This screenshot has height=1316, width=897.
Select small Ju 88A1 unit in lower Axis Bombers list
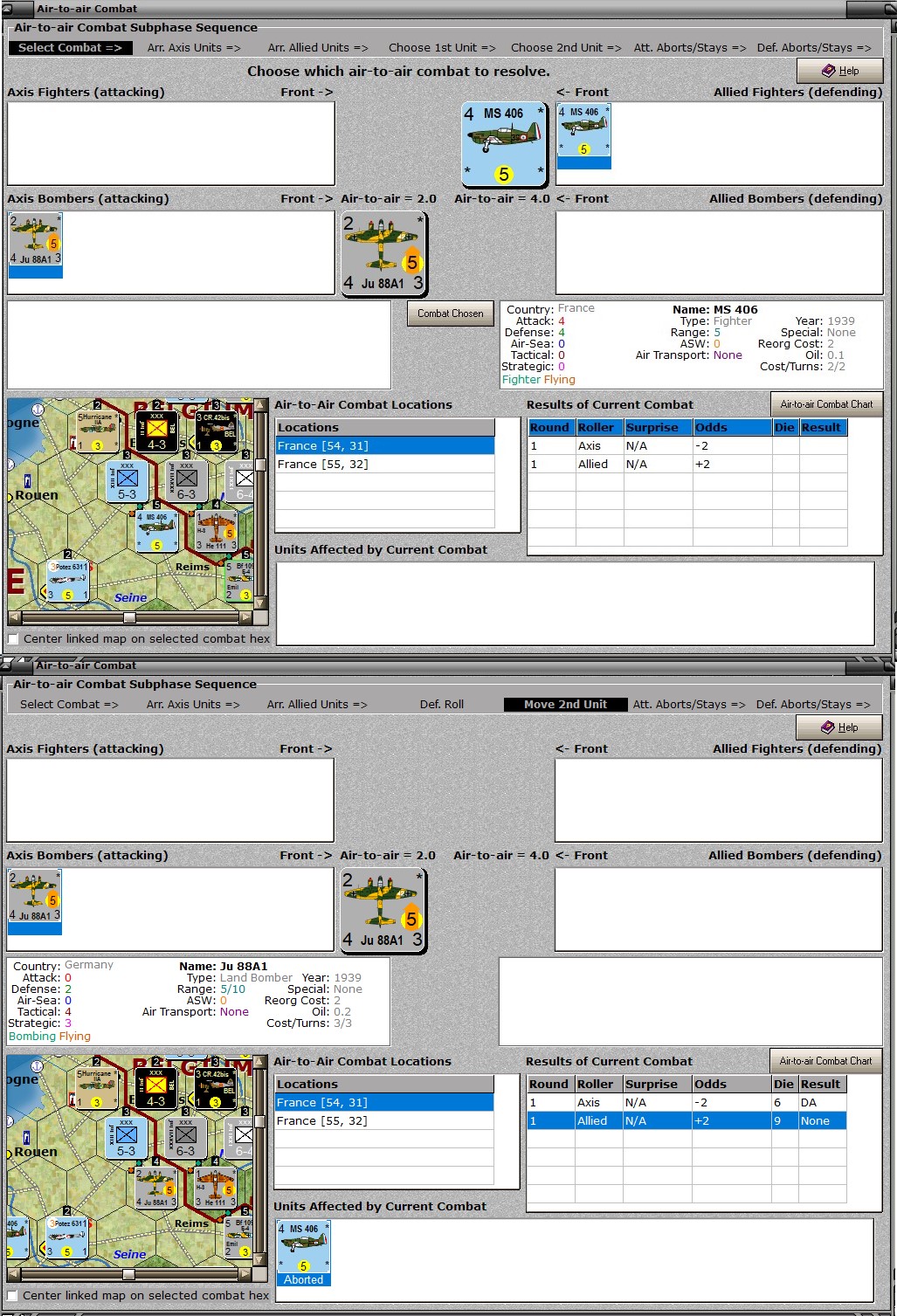click(x=35, y=902)
